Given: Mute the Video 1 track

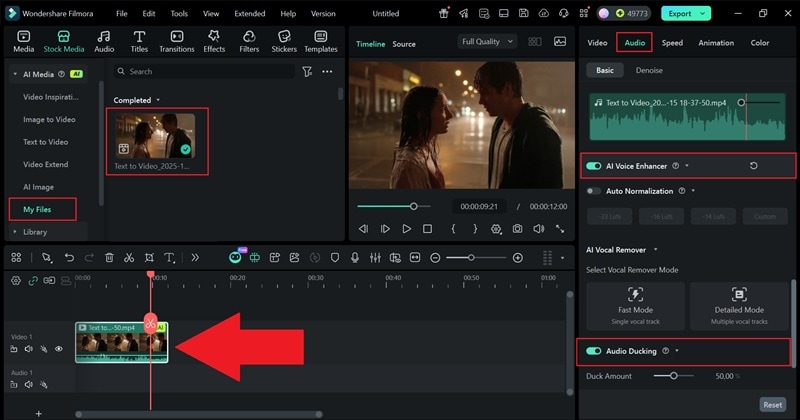Looking at the screenshot, I should pos(29,349).
